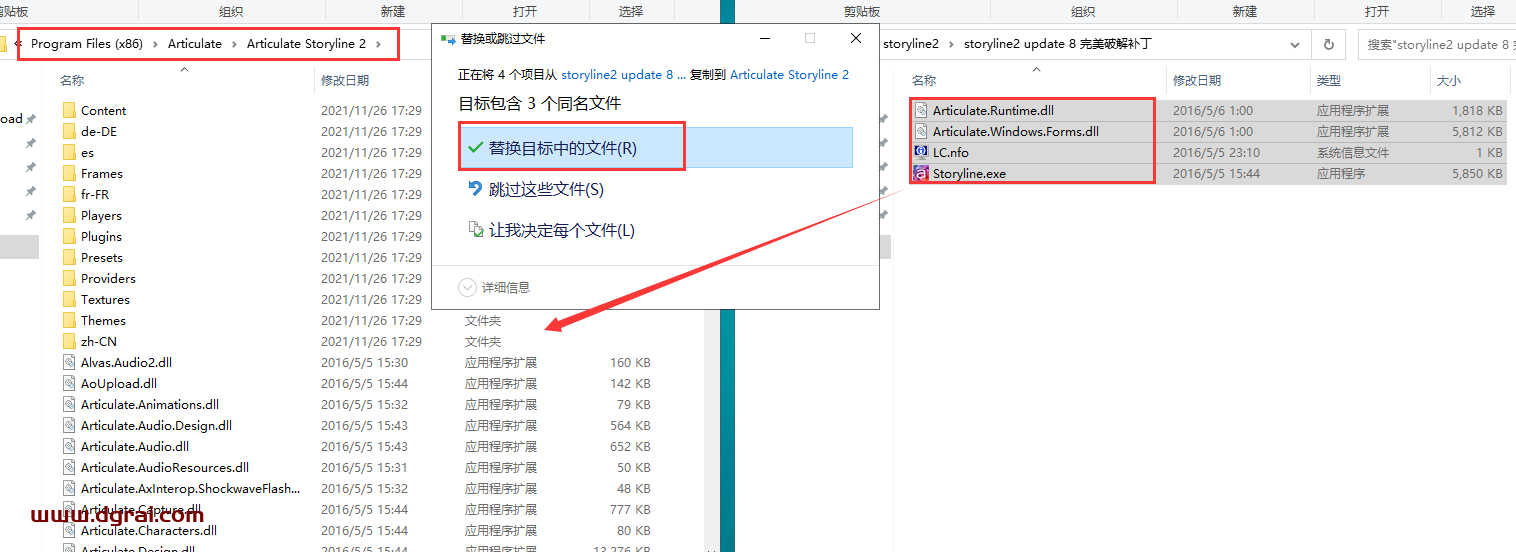The image size is (1516, 552).
Task: Click the Articulate.Audio.dll file icon
Action: click(x=69, y=446)
